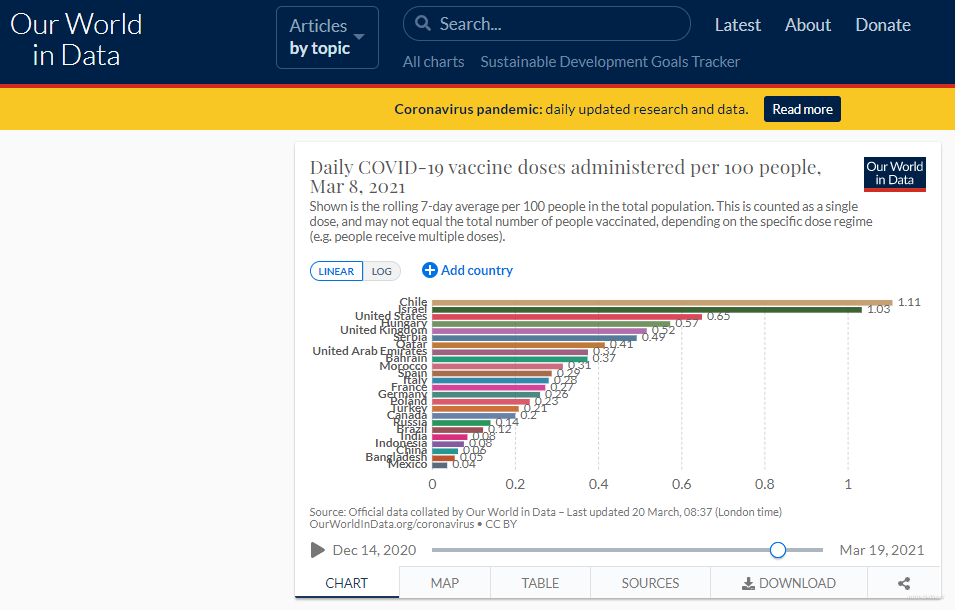Click the 0.65 value label
Viewport: 955px width, 610px height.
point(719,317)
